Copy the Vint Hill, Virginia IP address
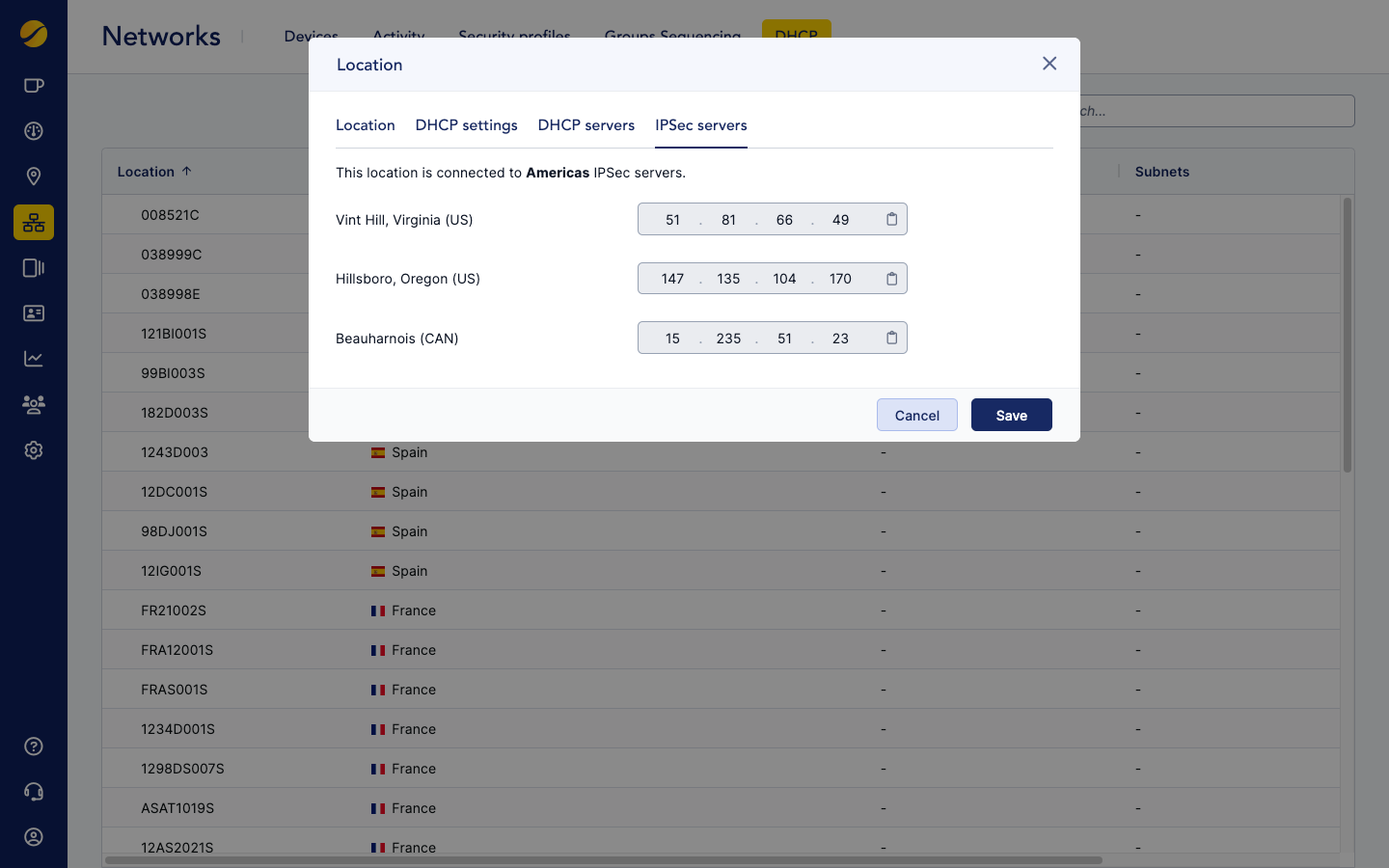1389x868 pixels. pyautogui.click(x=891, y=220)
